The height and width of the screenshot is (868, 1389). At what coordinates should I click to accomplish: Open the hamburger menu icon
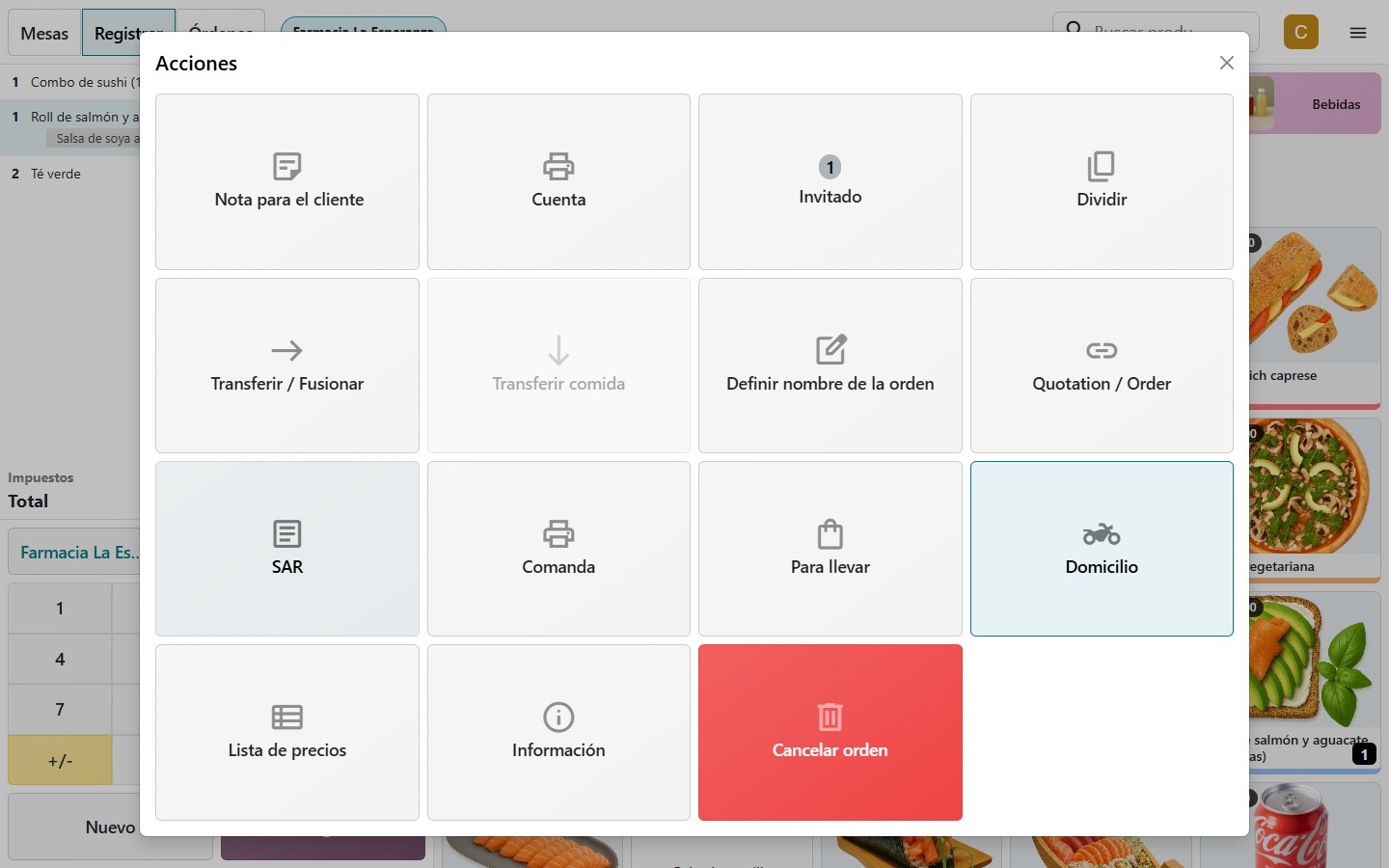click(1358, 33)
